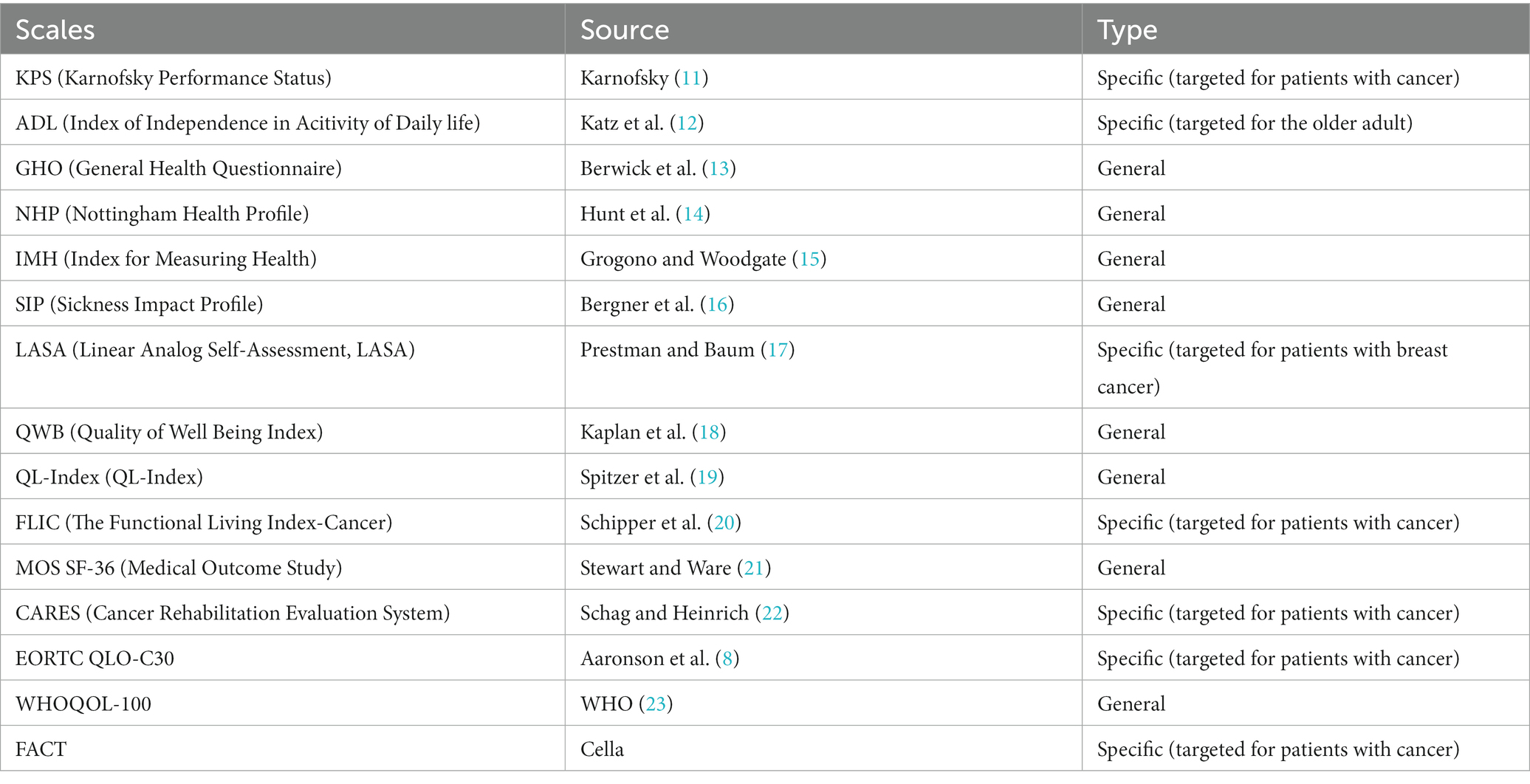
Task: Click the Type column header
Action: coord(1306,29)
